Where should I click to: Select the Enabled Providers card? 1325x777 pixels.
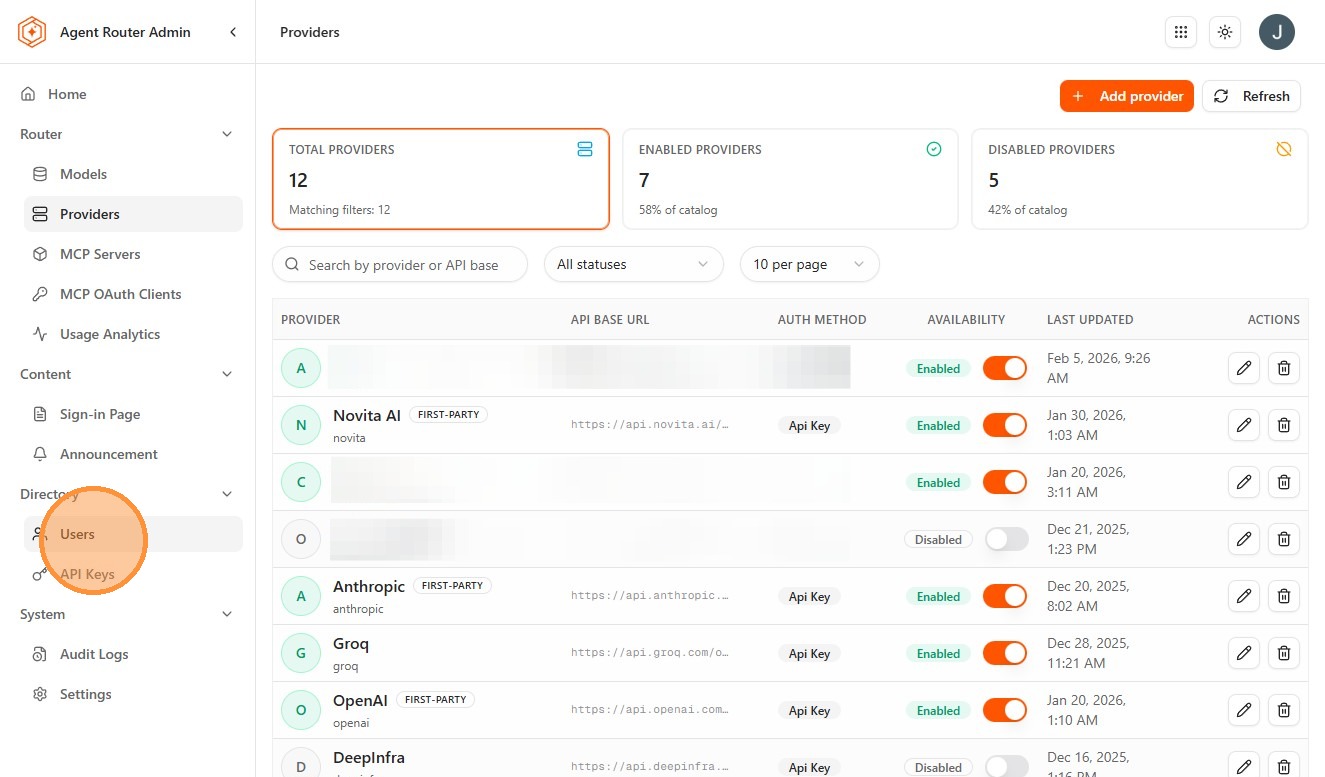[x=790, y=179]
